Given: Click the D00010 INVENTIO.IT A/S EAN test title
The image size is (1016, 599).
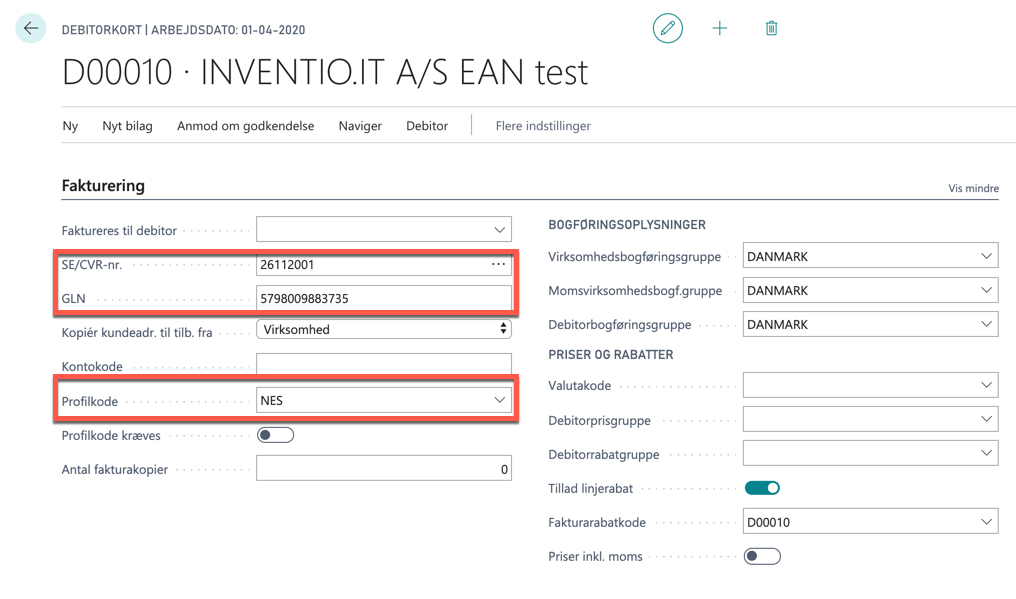Looking at the screenshot, I should (325, 72).
